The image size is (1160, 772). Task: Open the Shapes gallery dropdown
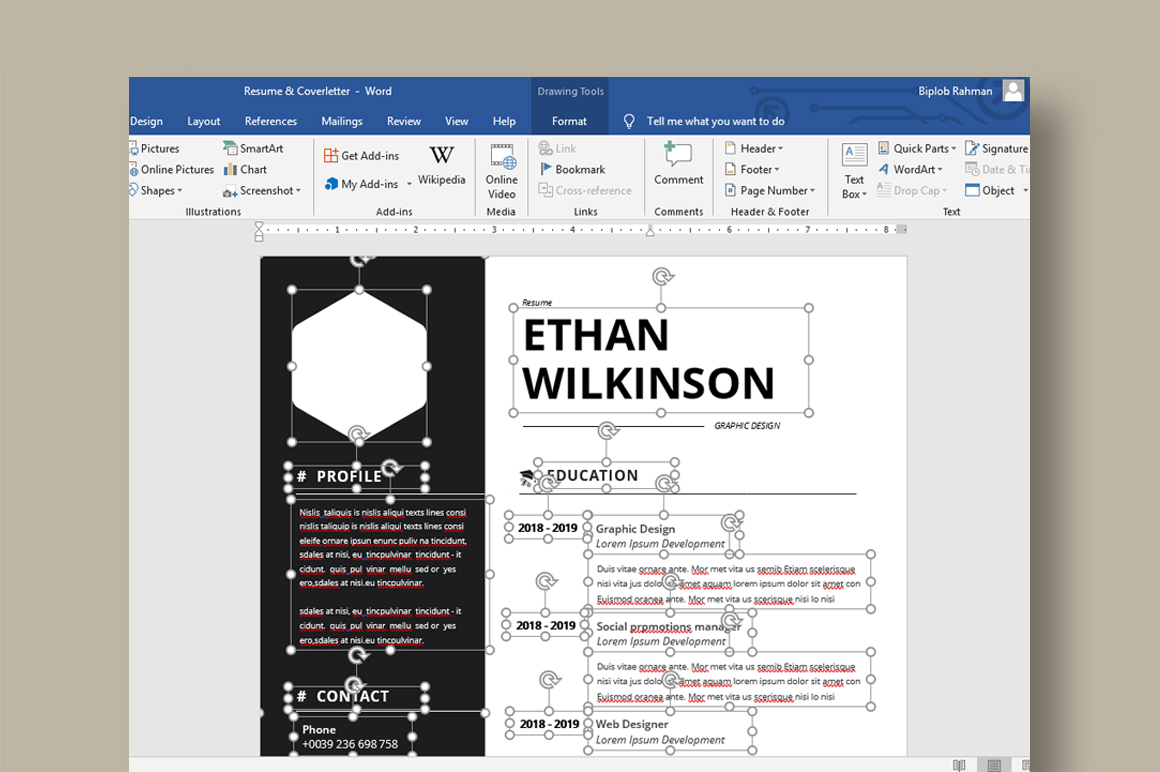point(156,190)
